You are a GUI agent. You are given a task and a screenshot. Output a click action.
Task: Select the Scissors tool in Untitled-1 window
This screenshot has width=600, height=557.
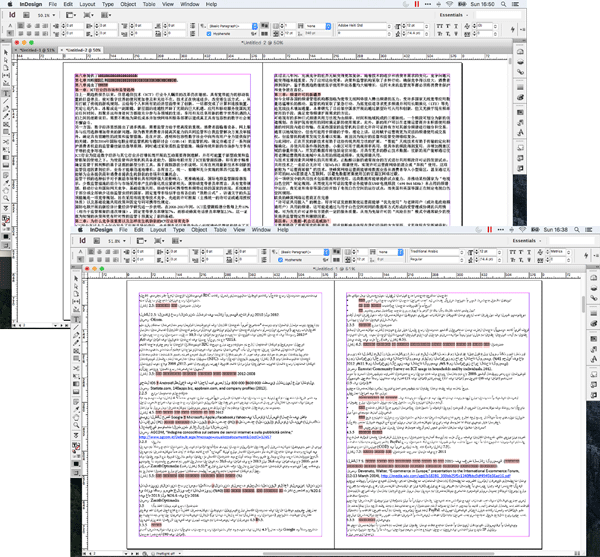pyautogui.click(x=76, y=368)
